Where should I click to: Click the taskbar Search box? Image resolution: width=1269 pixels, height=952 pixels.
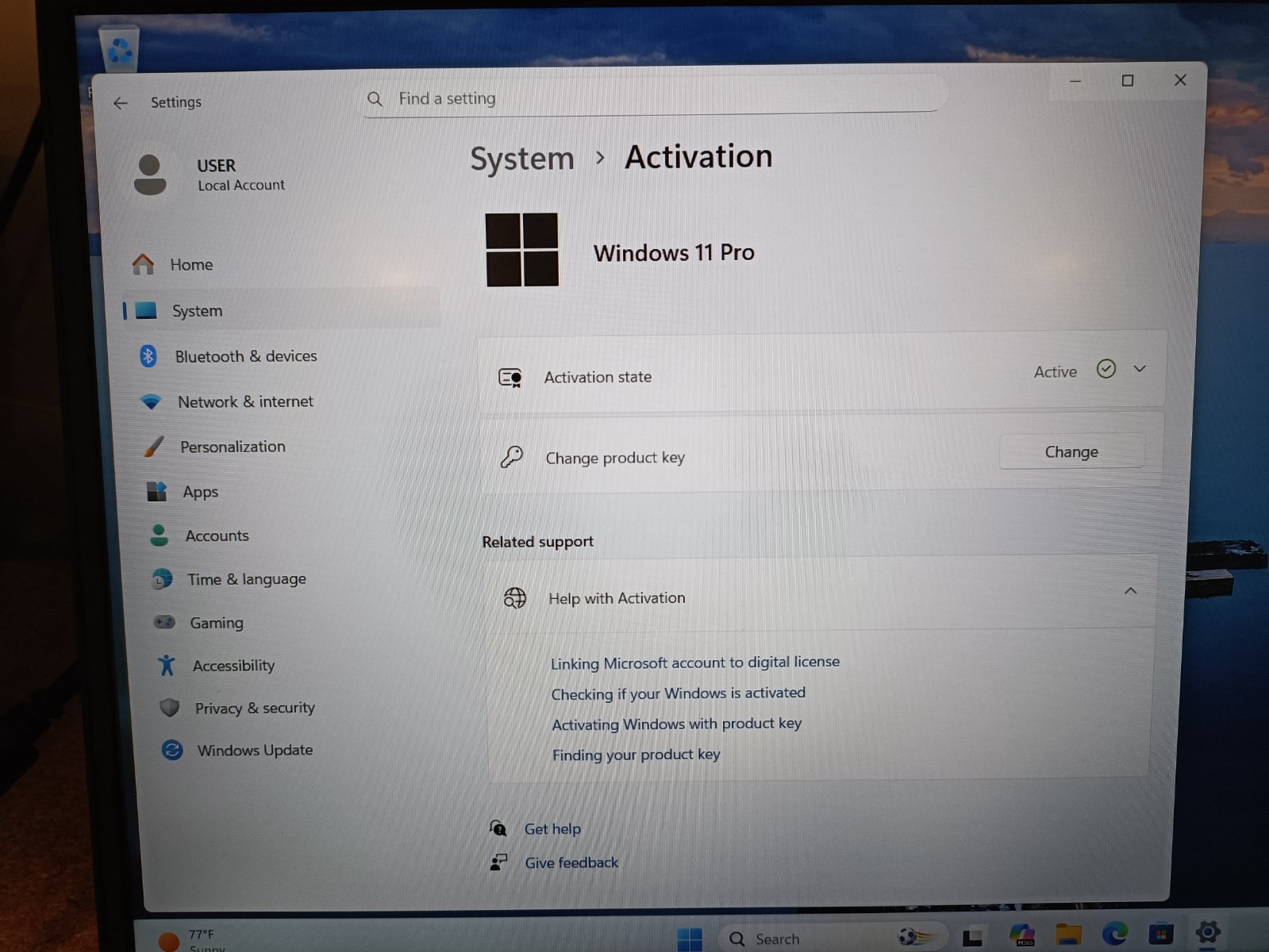click(x=833, y=939)
